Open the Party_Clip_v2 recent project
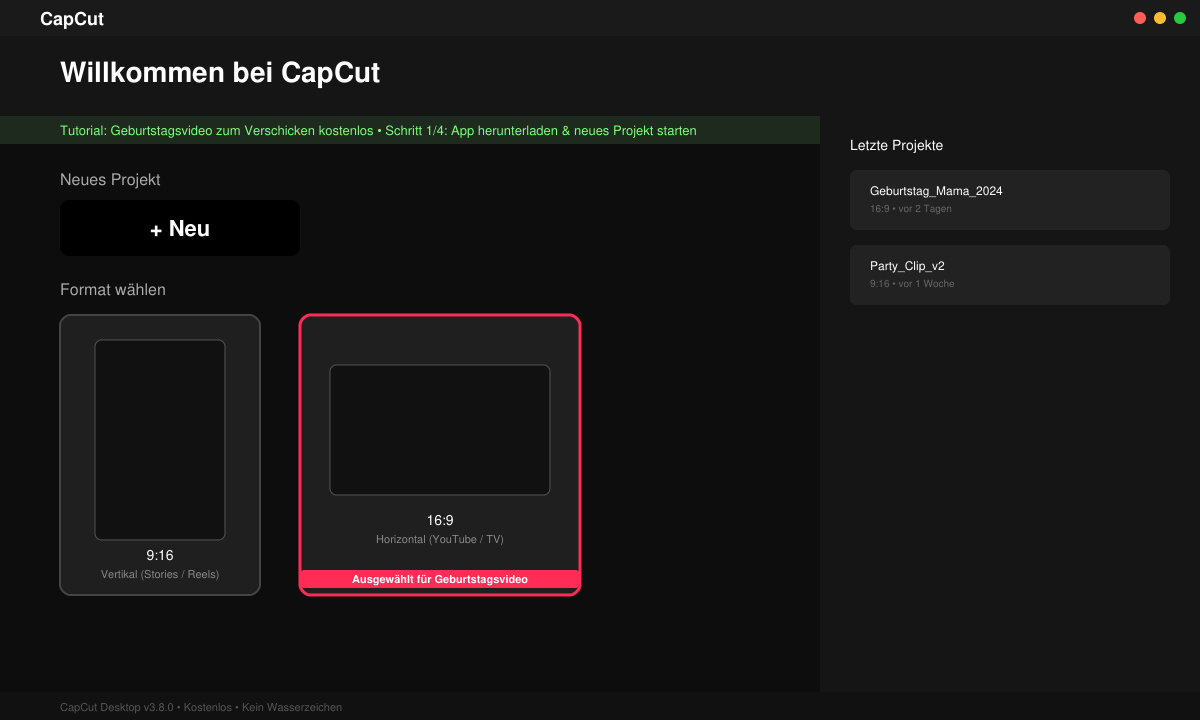 click(1010, 275)
